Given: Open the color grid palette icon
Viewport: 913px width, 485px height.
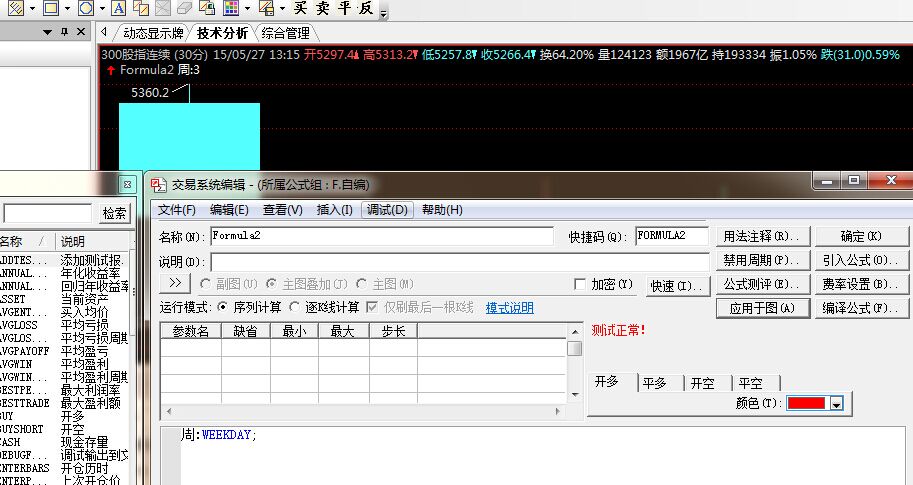Looking at the screenshot, I should pyautogui.click(x=230, y=9).
